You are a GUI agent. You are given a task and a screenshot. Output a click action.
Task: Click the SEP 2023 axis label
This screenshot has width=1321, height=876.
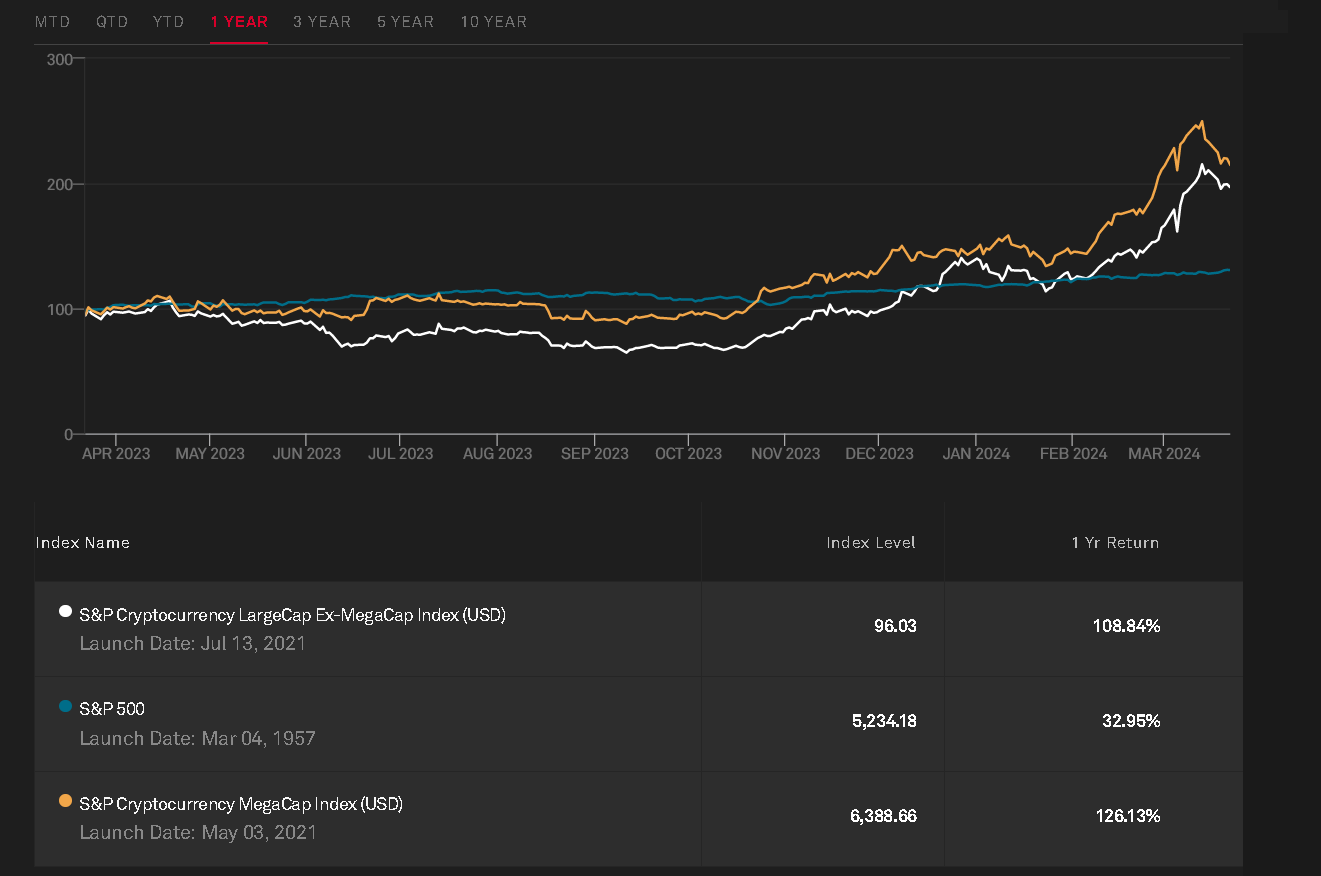(x=594, y=454)
